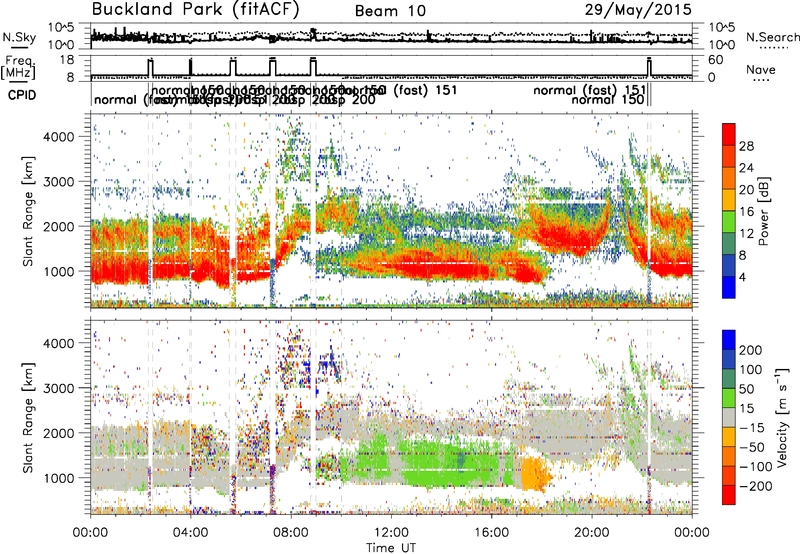Click the 'Time UT' axis label
The image size is (800, 554).
[391, 547]
